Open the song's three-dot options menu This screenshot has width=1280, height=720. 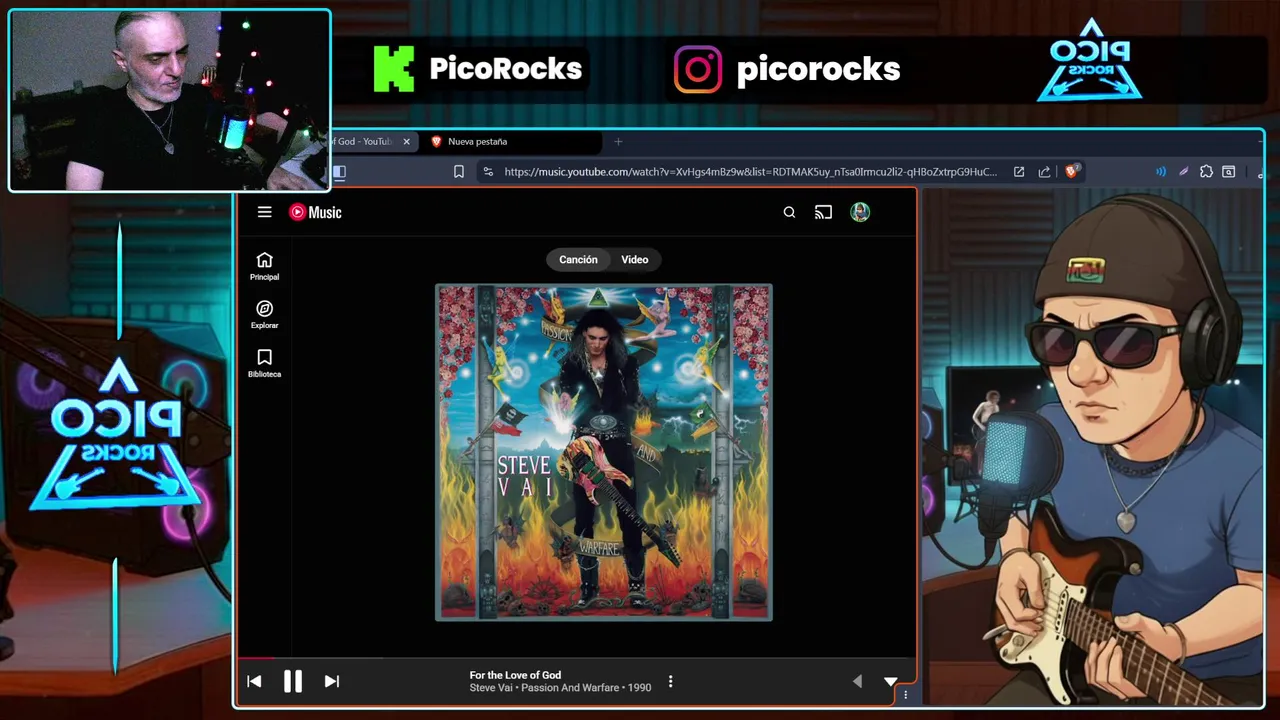point(670,681)
